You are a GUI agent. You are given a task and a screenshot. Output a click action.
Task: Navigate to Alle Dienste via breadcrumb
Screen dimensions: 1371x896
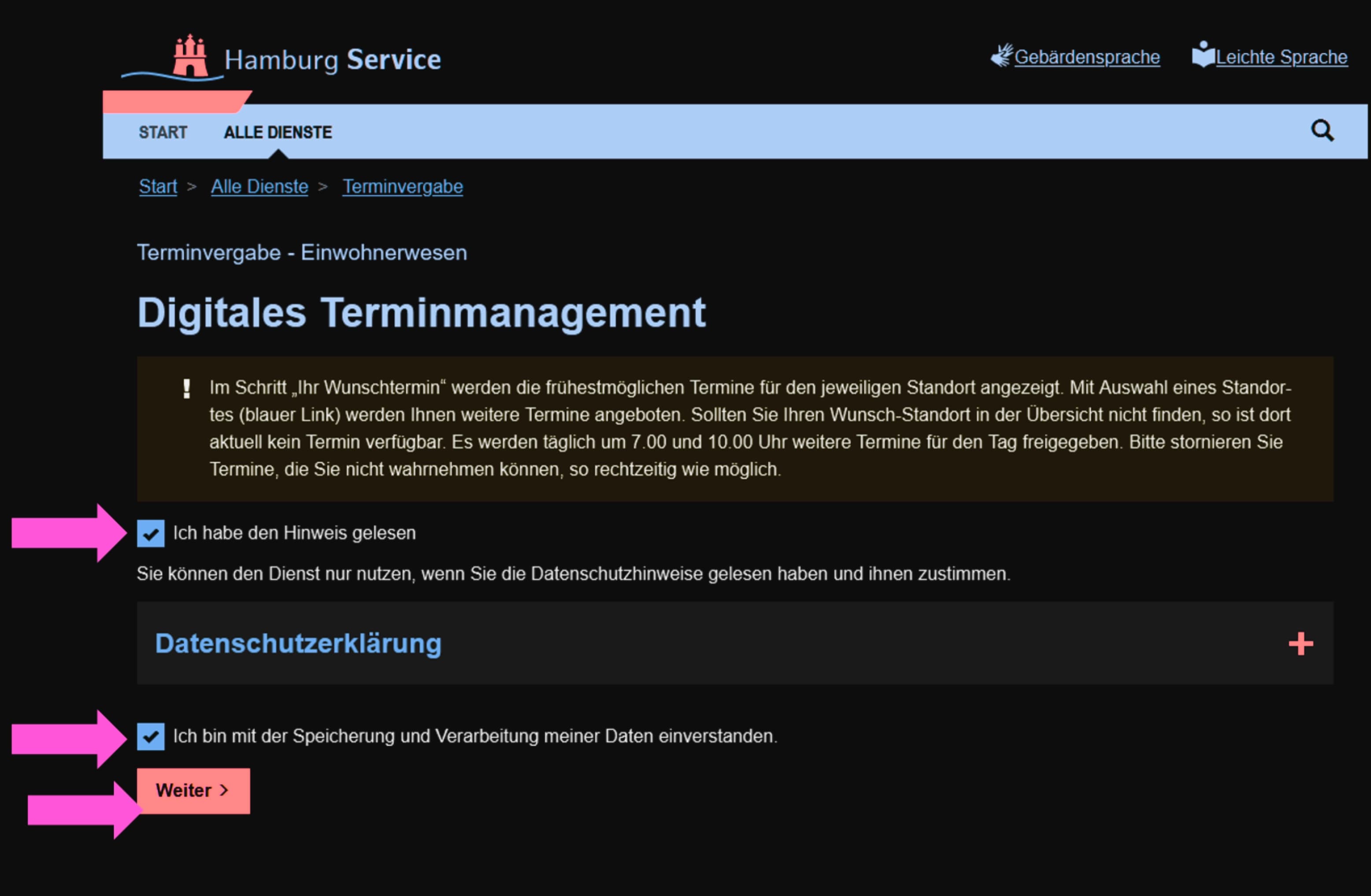259,185
